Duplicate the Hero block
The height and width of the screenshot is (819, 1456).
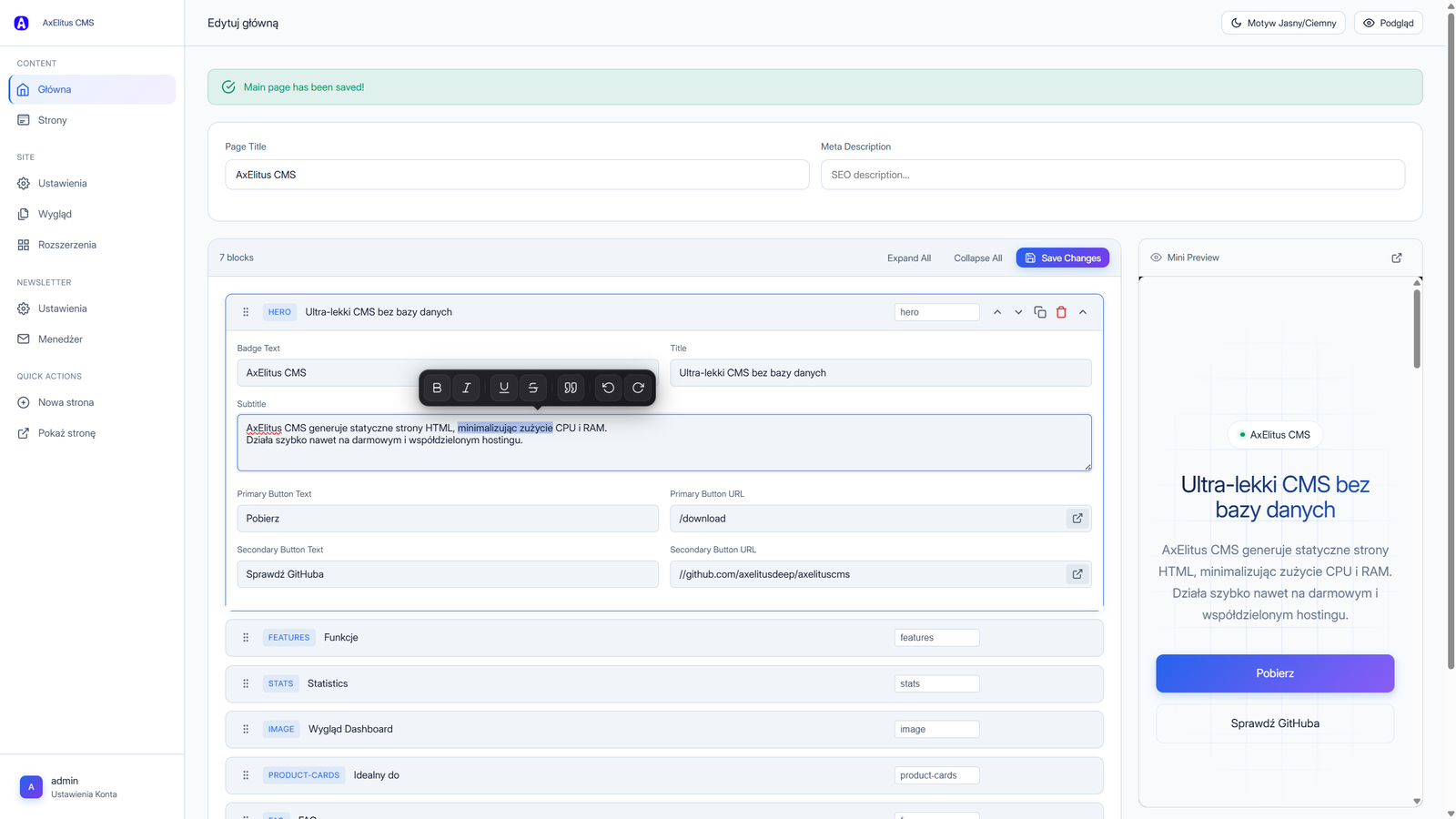point(1040,312)
